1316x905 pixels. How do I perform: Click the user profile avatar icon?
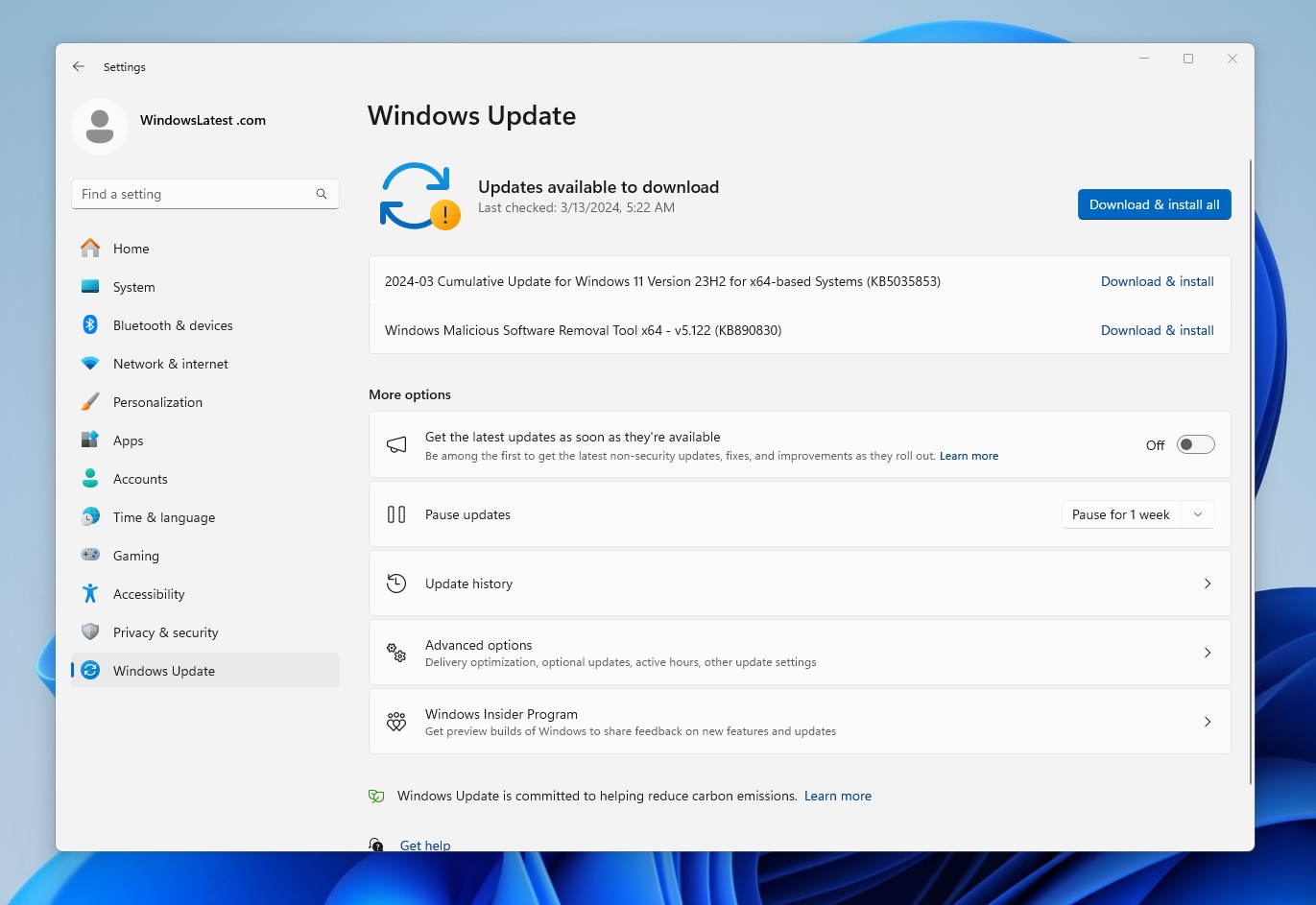click(100, 126)
